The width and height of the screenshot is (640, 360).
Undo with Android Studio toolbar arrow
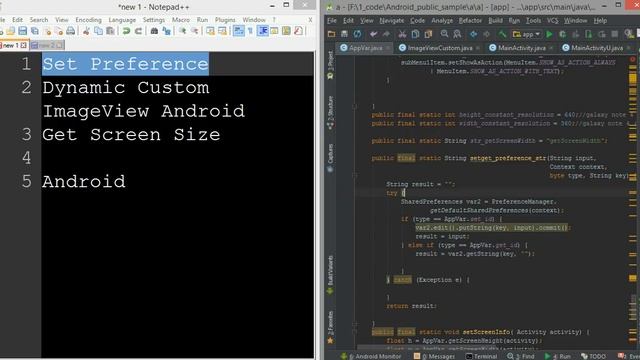[x=373, y=34]
